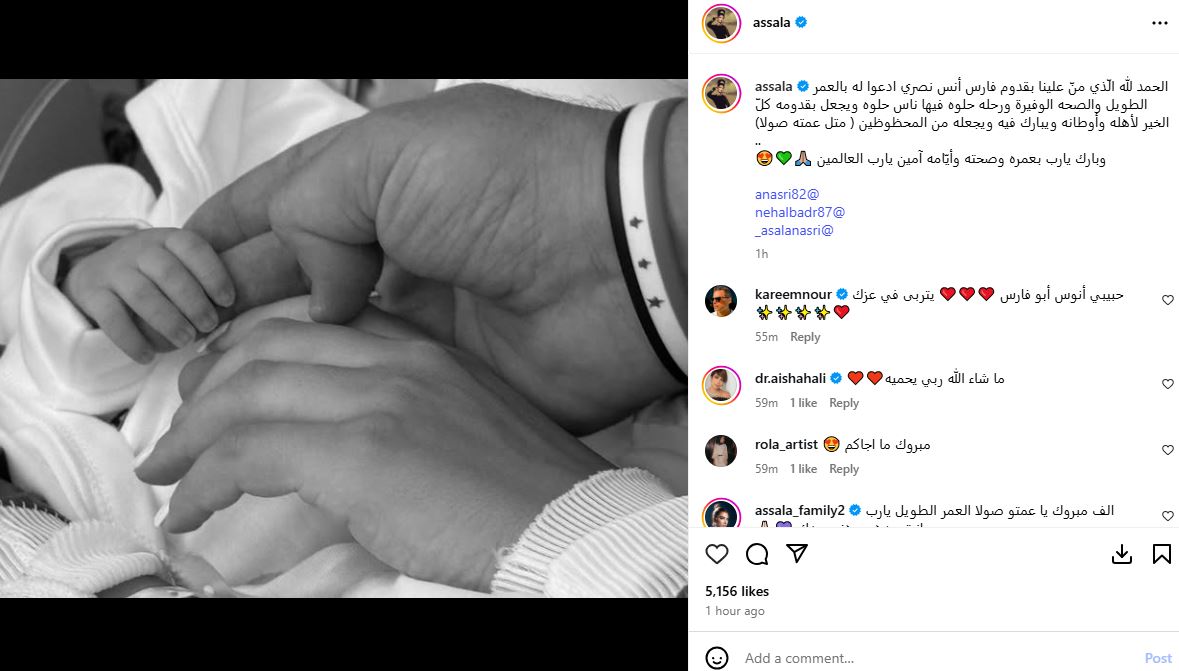Like dr.aishahali's comment with the small heart
Image resolution: width=1179 pixels, height=671 pixels.
pyautogui.click(x=1168, y=384)
